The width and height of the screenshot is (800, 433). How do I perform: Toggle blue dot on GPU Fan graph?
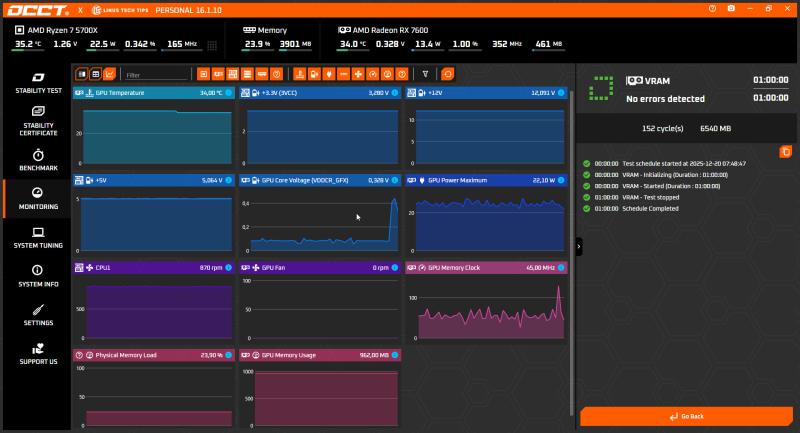point(395,268)
